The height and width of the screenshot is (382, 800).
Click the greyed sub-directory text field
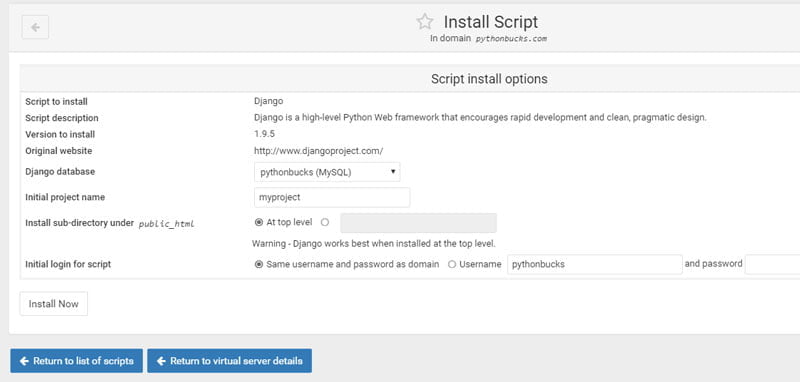click(x=418, y=223)
